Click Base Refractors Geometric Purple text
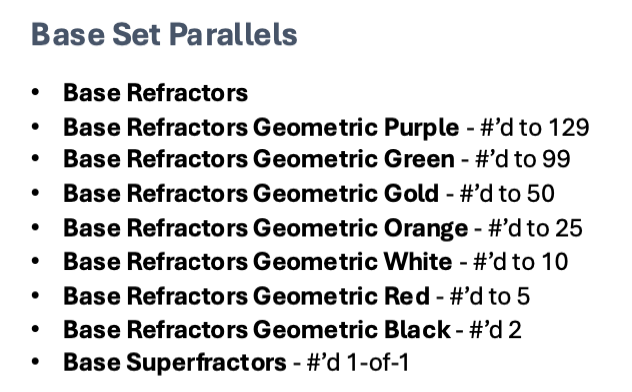 (261, 128)
